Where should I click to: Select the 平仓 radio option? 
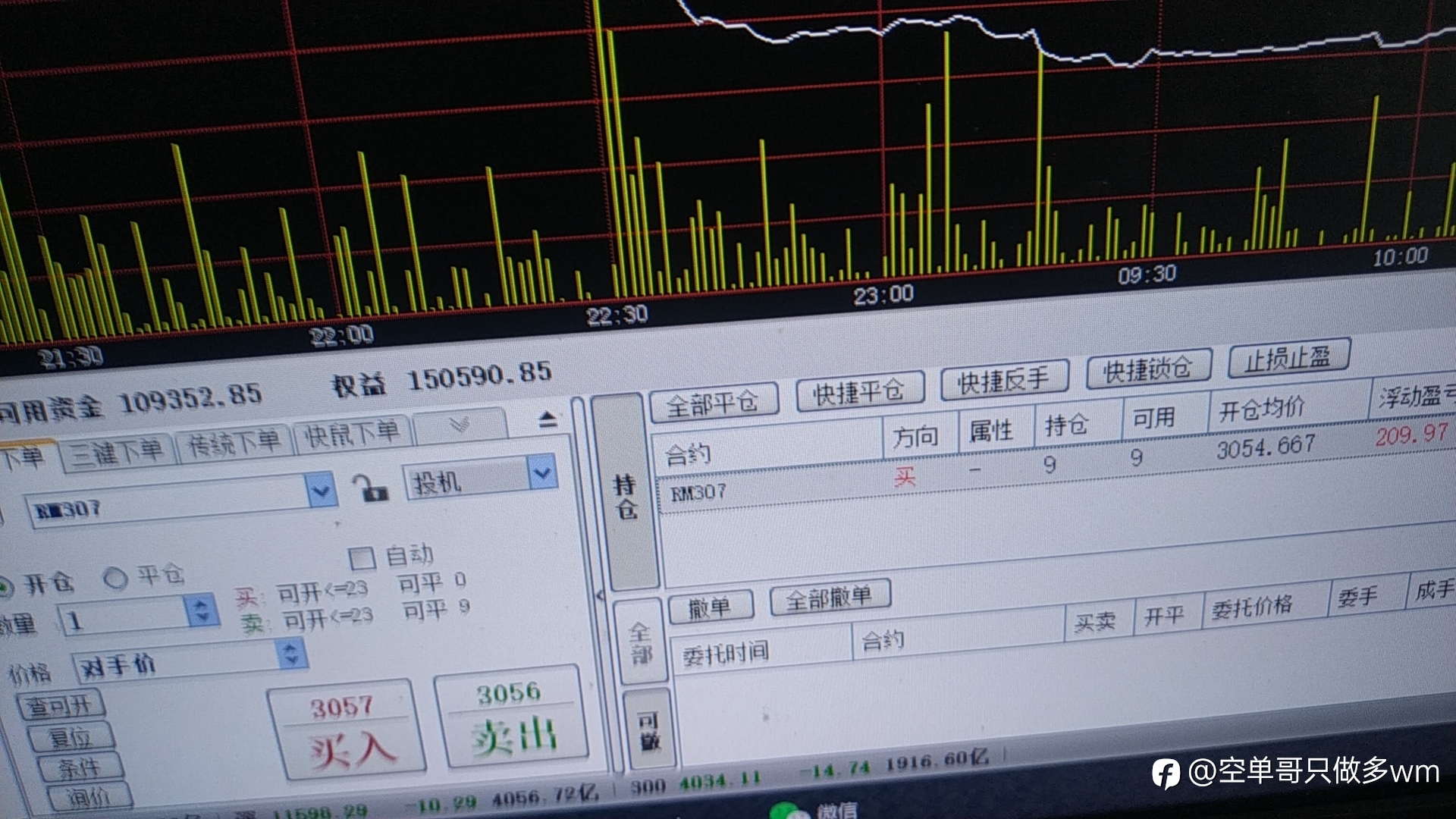coord(115,578)
